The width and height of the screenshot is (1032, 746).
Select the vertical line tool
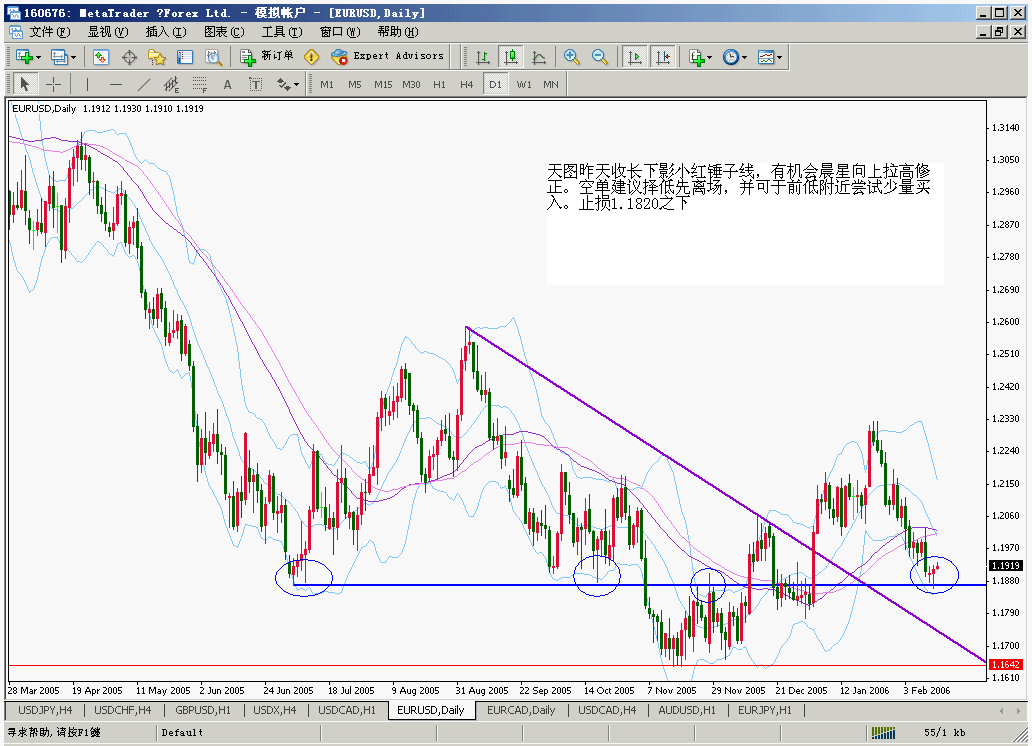pyautogui.click(x=87, y=84)
